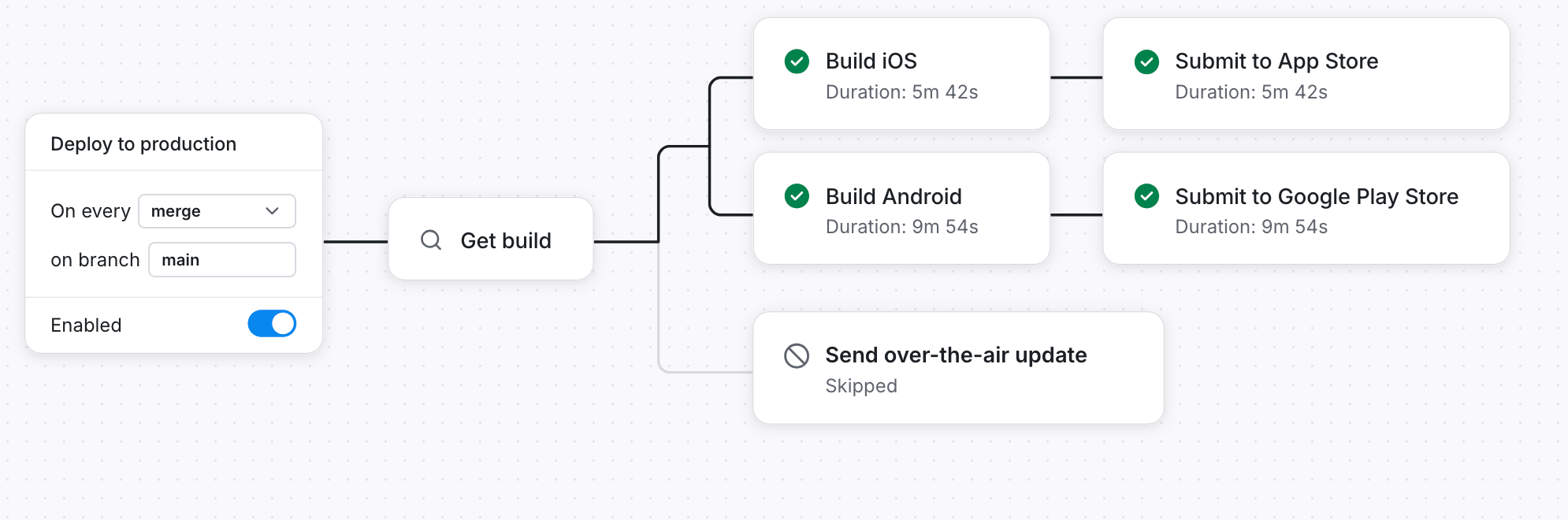The height and width of the screenshot is (520, 1568).
Task: Open the merge trigger dropdown
Action: [x=217, y=211]
